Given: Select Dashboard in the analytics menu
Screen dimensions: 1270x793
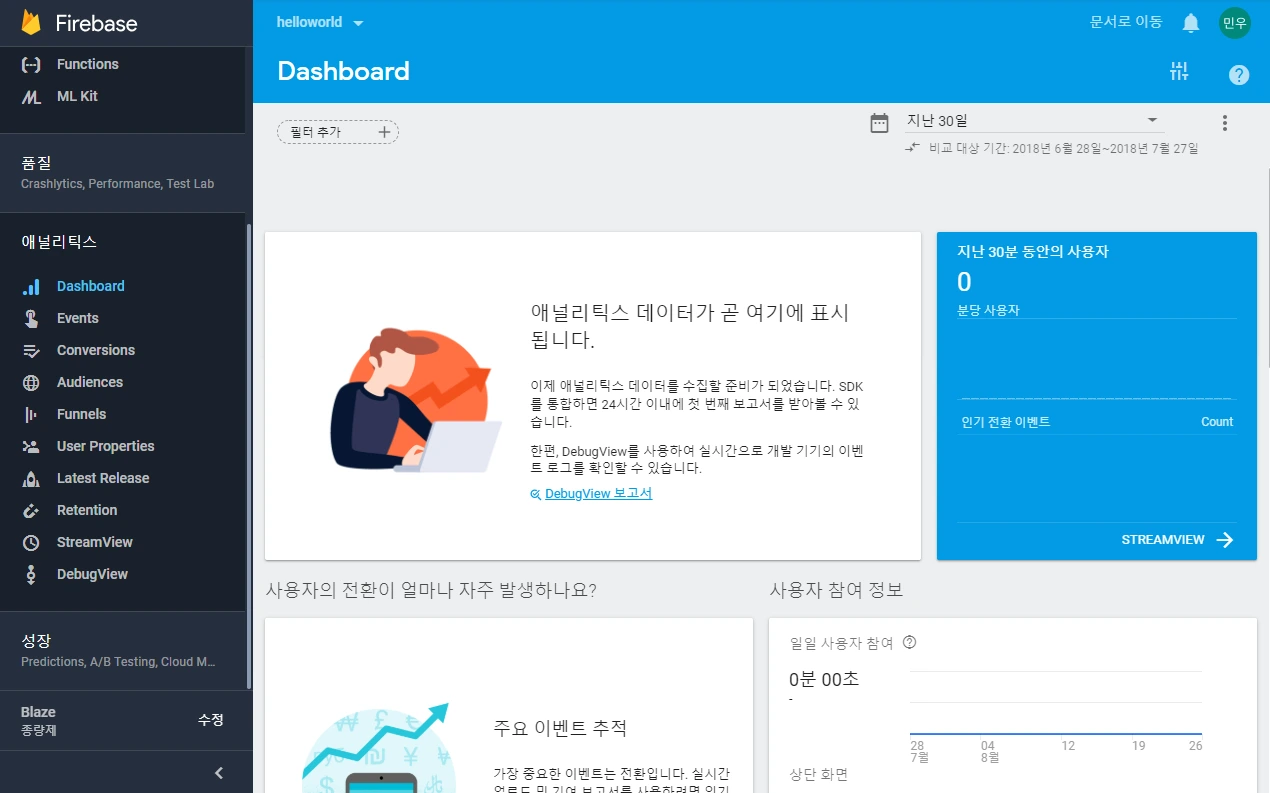Looking at the screenshot, I should click(x=91, y=286).
